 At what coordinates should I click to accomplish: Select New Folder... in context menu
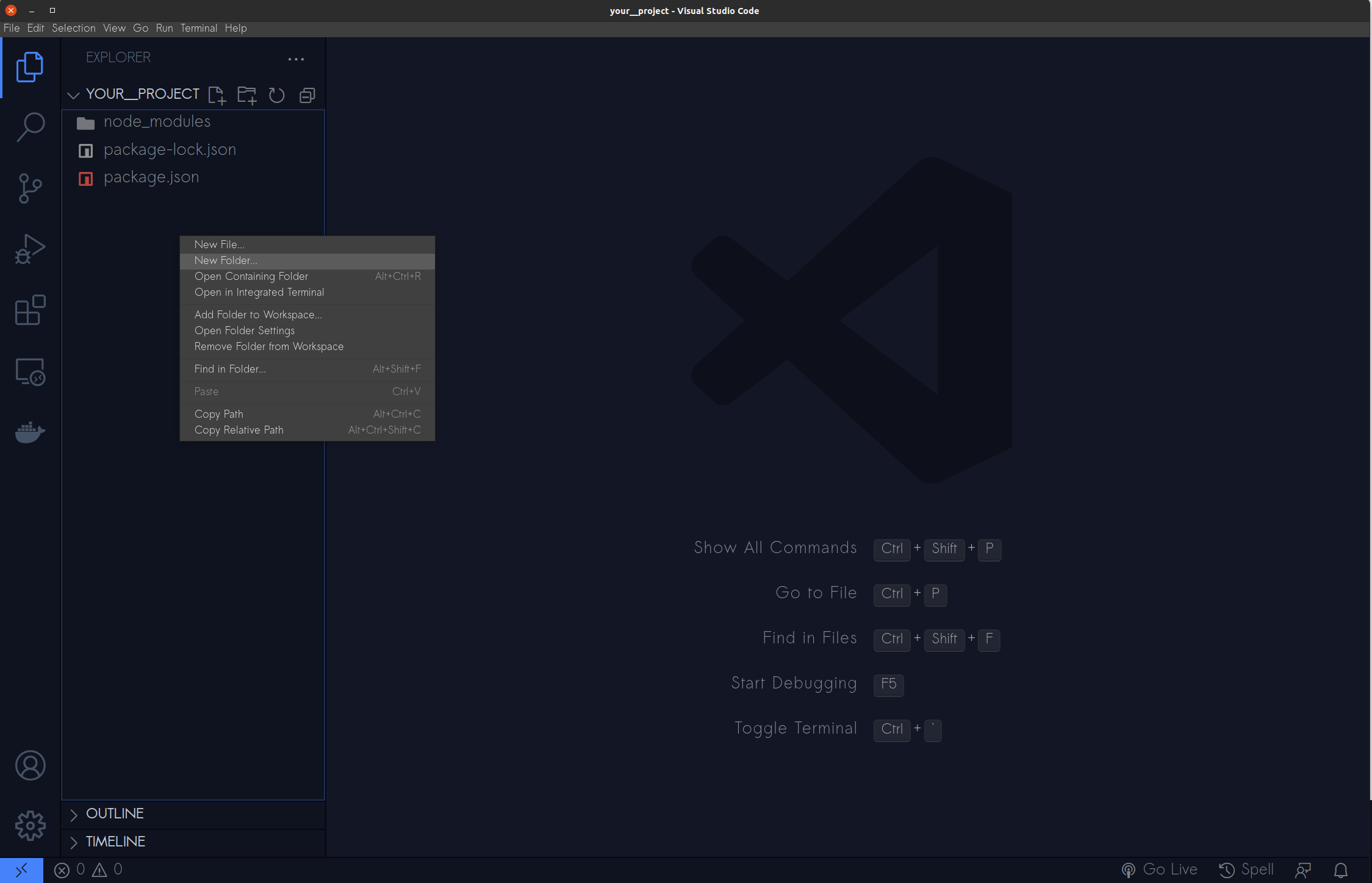[307, 260]
